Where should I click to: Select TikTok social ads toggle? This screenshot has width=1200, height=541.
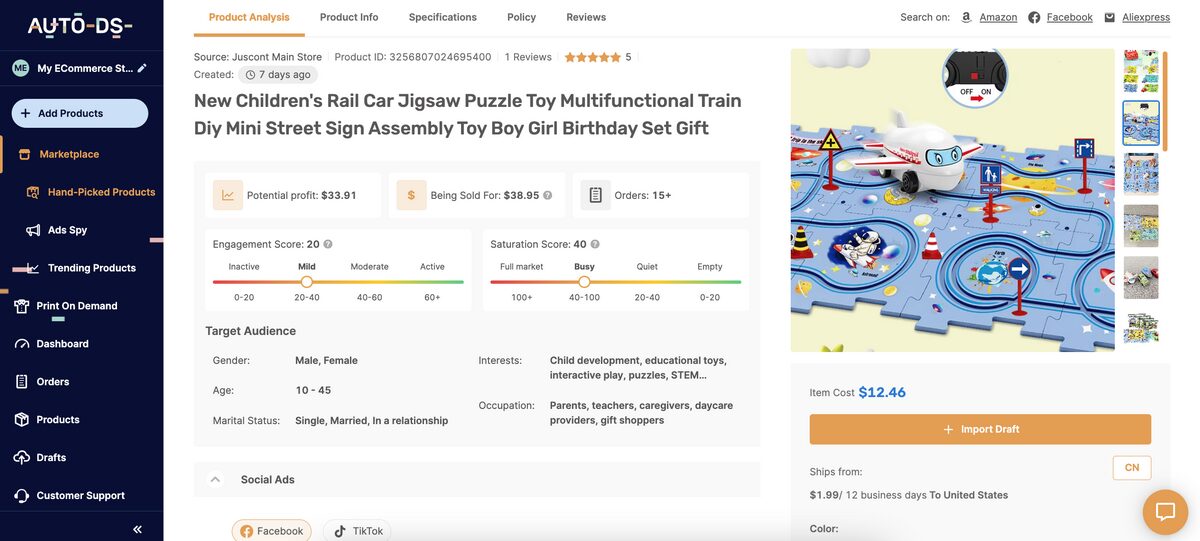(x=358, y=531)
